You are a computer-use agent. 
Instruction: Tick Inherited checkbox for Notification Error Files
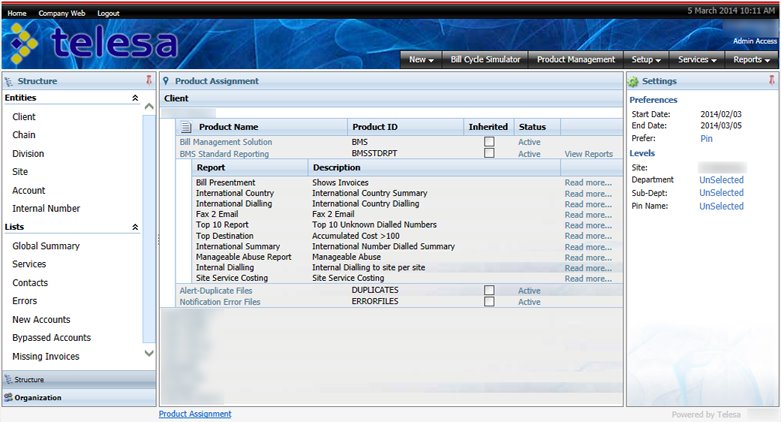pyautogui.click(x=489, y=301)
